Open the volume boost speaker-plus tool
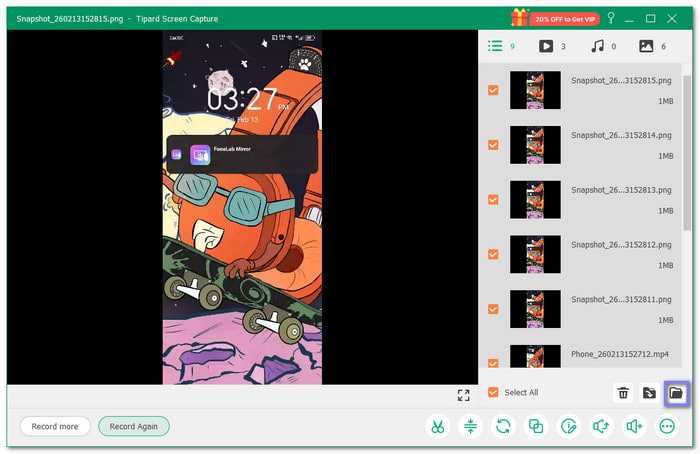The height and width of the screenshot is (454, 700). pos(634,426)
